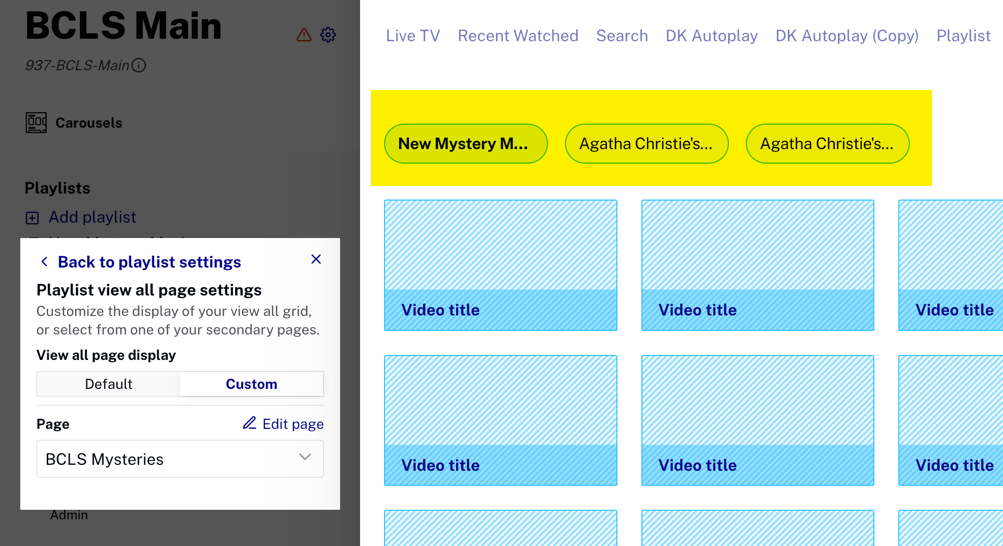The image size is (1003, 546).
Task: Open the BCLS Mysteries page dropdown
Action: [180, 459]
